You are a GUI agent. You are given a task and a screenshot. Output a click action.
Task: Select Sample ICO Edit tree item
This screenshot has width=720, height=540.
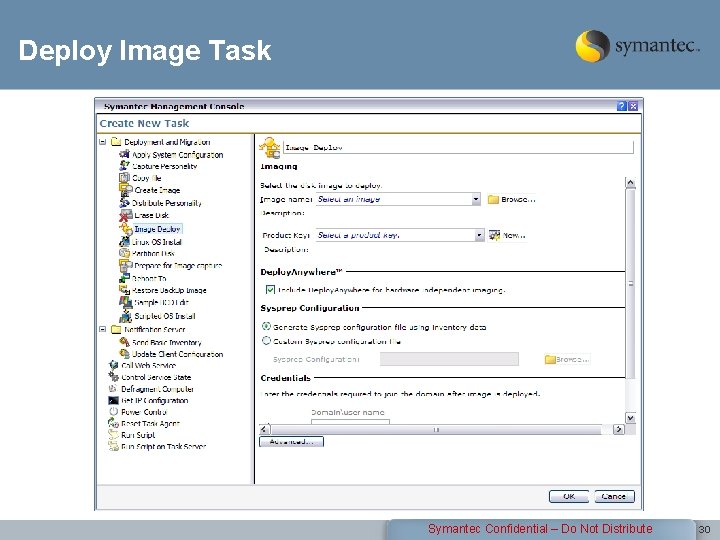pos(161,303)
